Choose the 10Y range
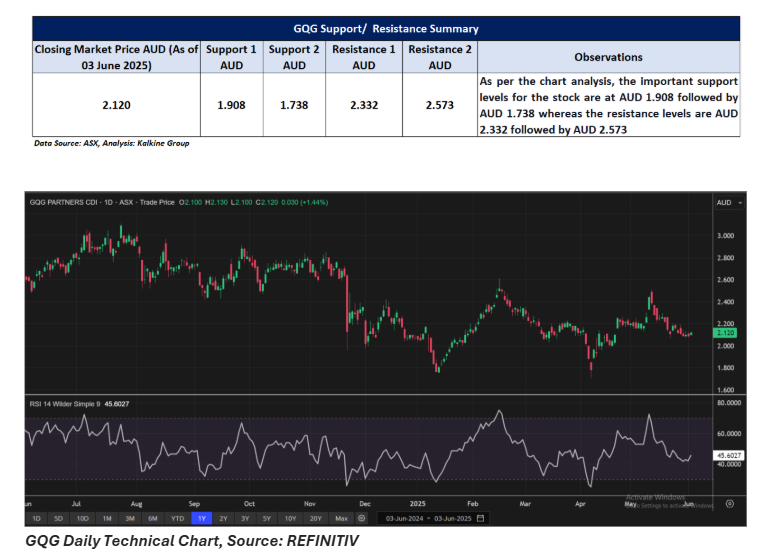764x555 pixels. (x=291, y=518)
